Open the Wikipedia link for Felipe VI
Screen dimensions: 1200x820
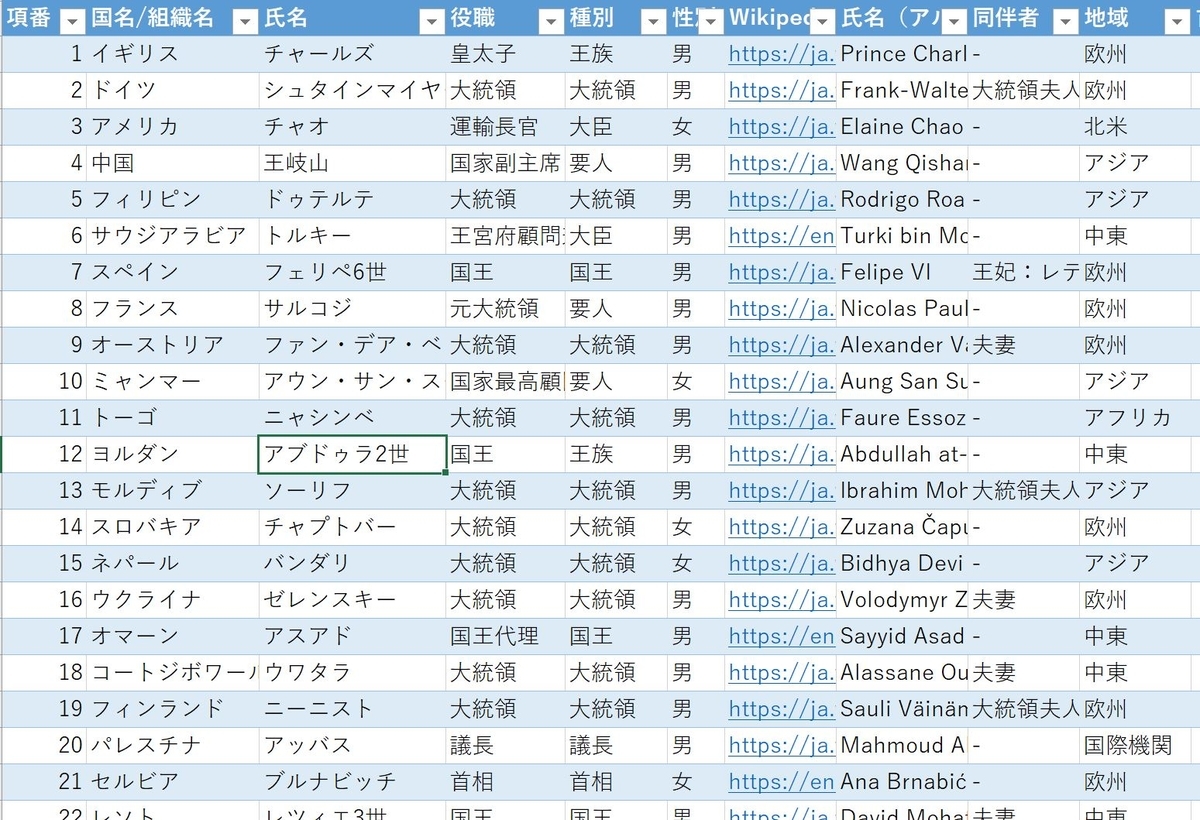pyautogui.click(x=782, y=272)
